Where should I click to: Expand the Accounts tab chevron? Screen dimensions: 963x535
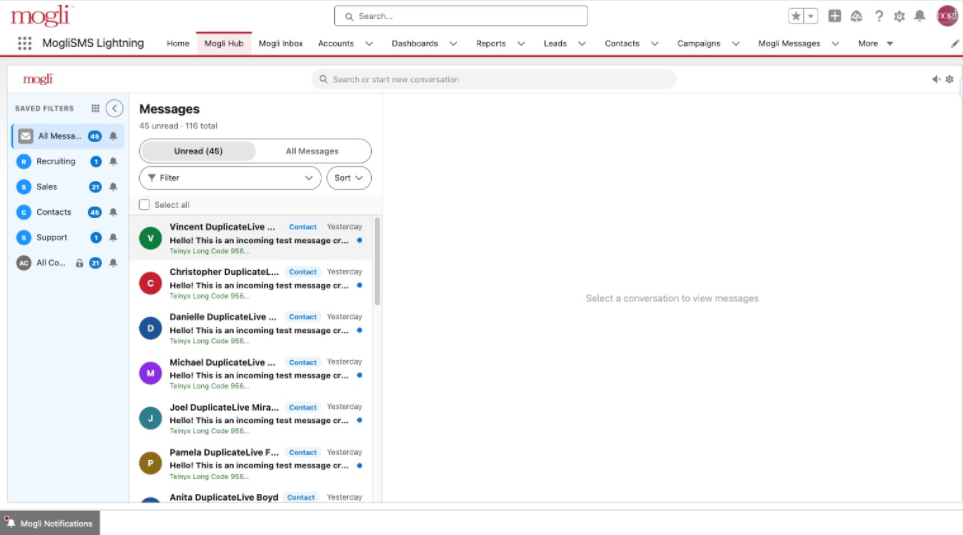369,44
